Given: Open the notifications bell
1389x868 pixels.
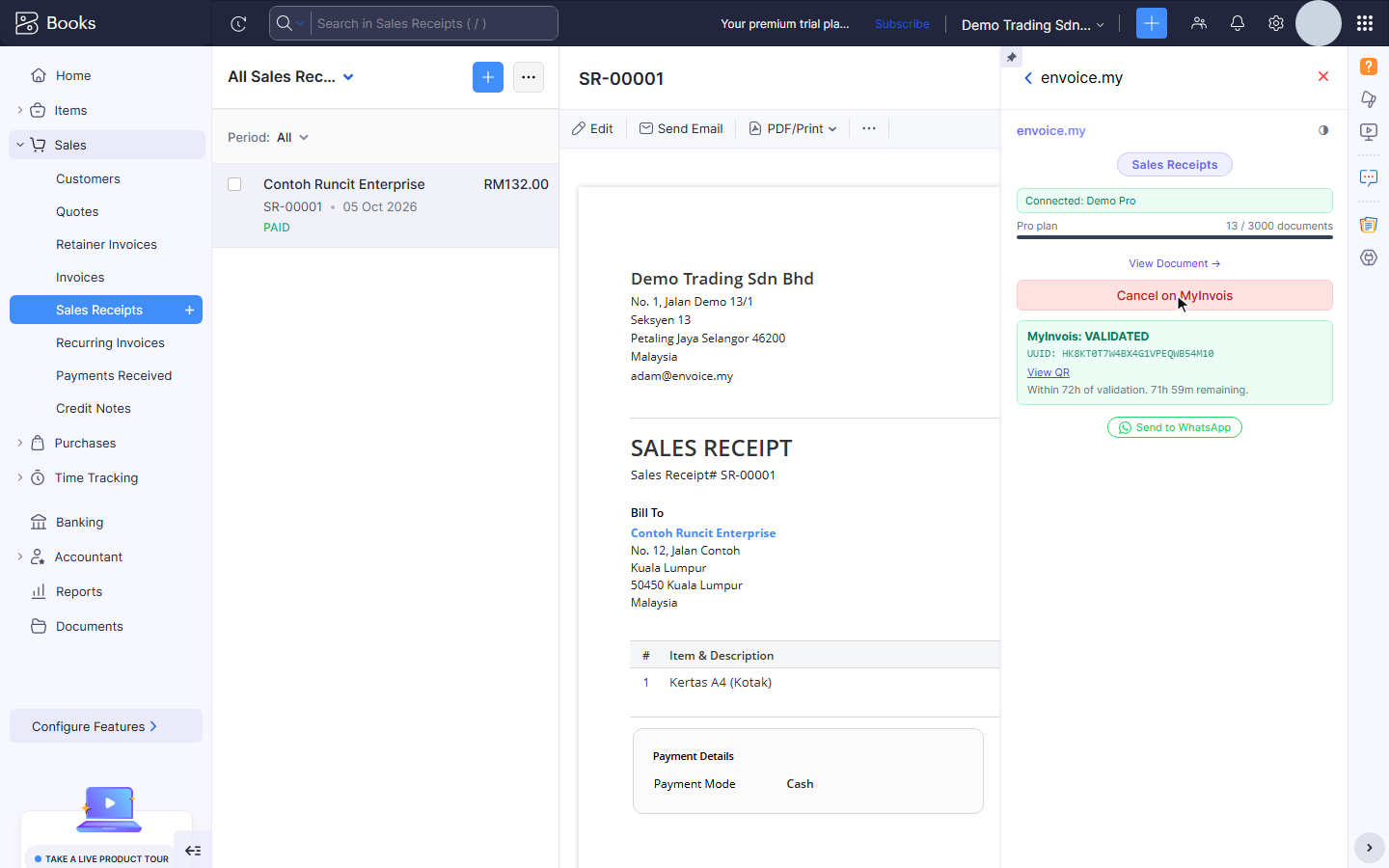Looking at the screenshot, I should [1238, 23].
